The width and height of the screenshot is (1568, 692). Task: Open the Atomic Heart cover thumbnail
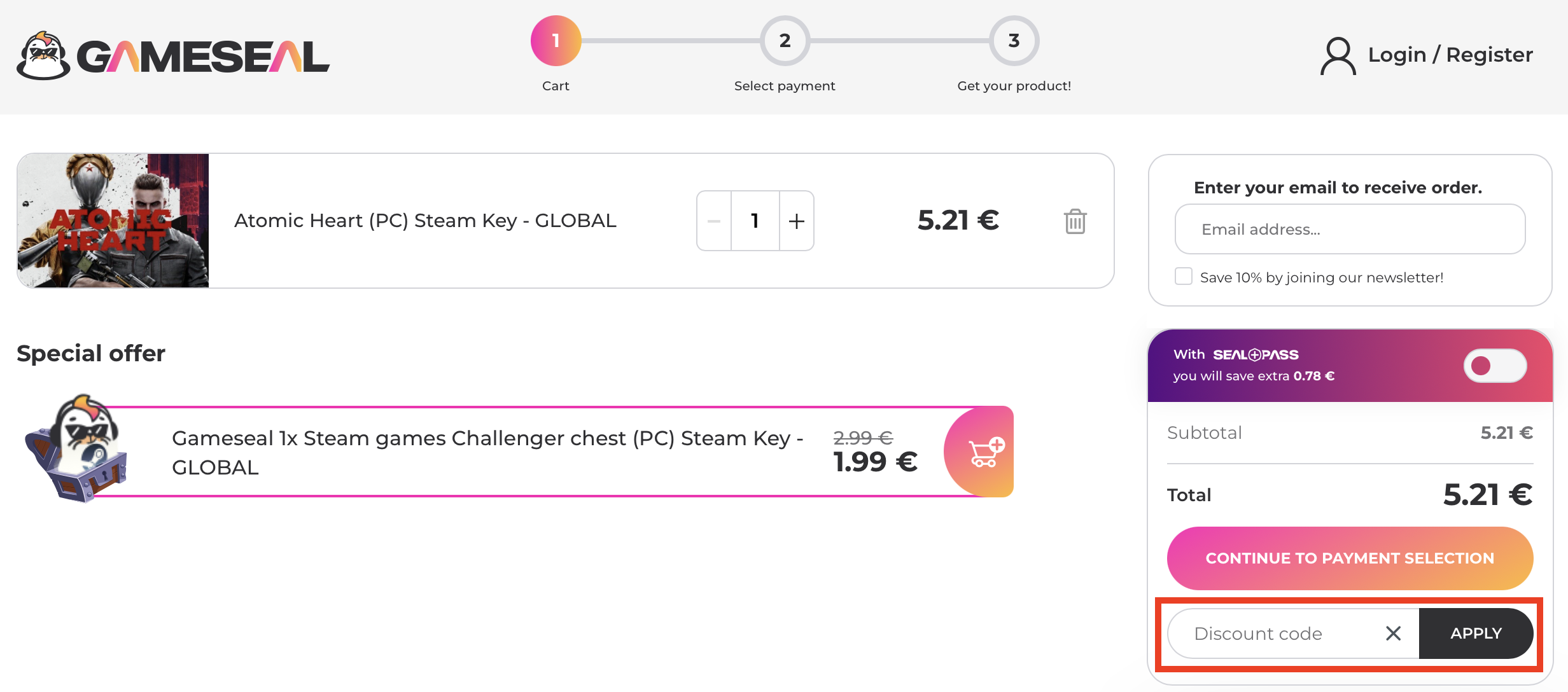click(113, 221)
